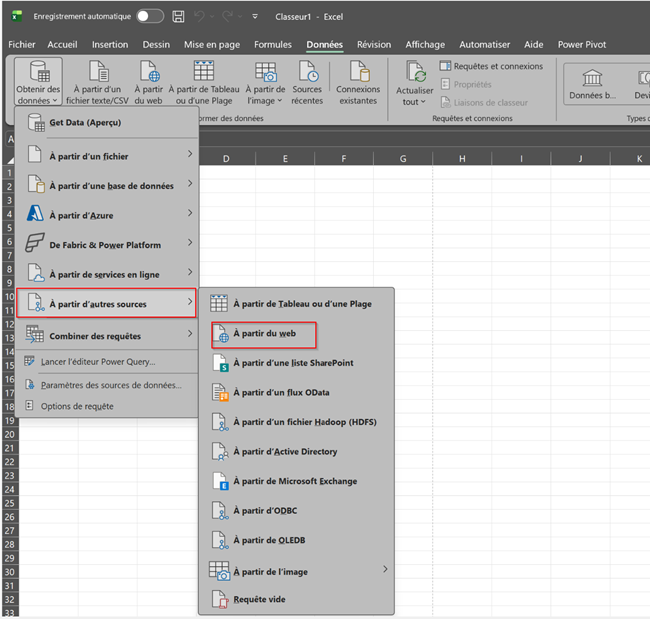Viewport: 650px width, 619px height.
Task: Select À partir du web in submenu
Action: point(265,333)
